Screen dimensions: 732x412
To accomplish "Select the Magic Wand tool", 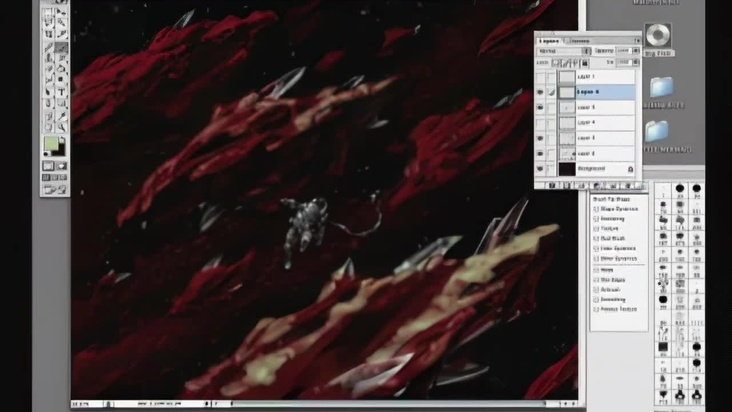I will (61, 23).
